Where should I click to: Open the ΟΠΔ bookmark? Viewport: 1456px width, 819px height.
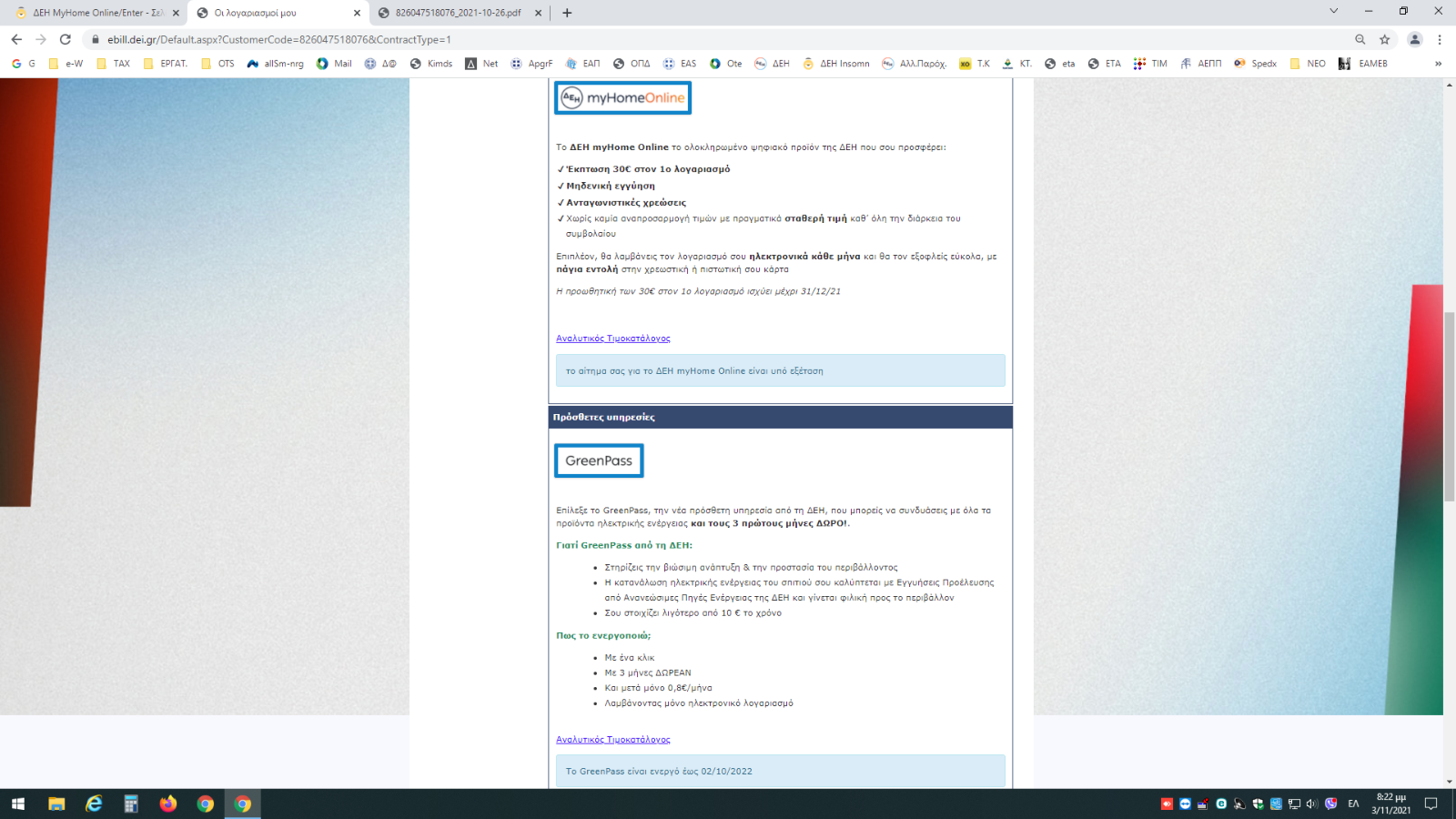tap(632, 64)
